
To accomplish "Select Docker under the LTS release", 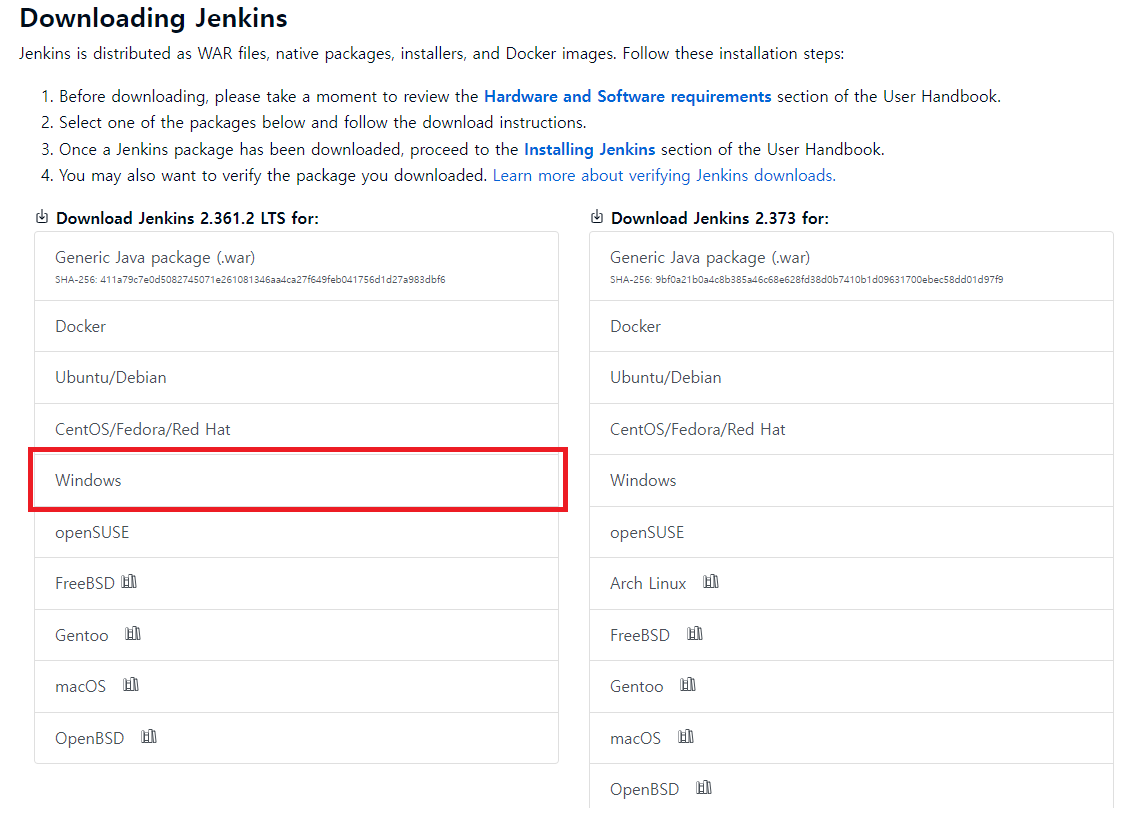I will click(297, 326).
